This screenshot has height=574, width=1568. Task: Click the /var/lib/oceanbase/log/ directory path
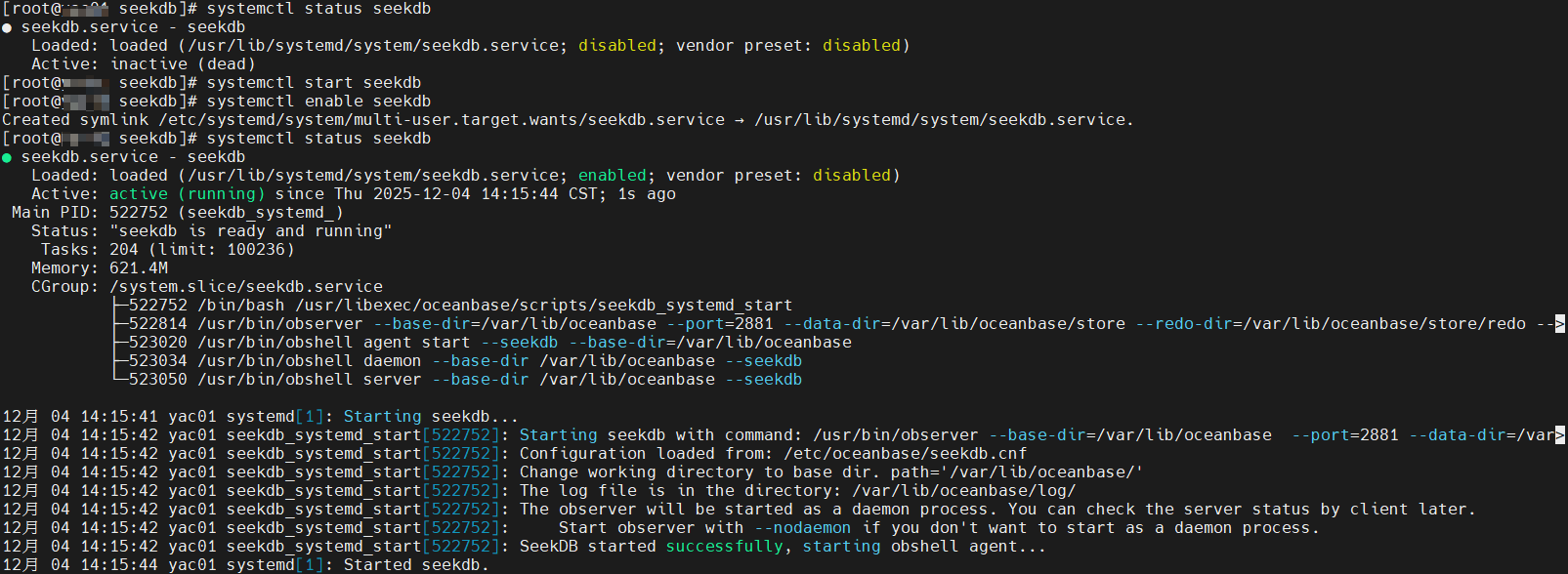963,491
